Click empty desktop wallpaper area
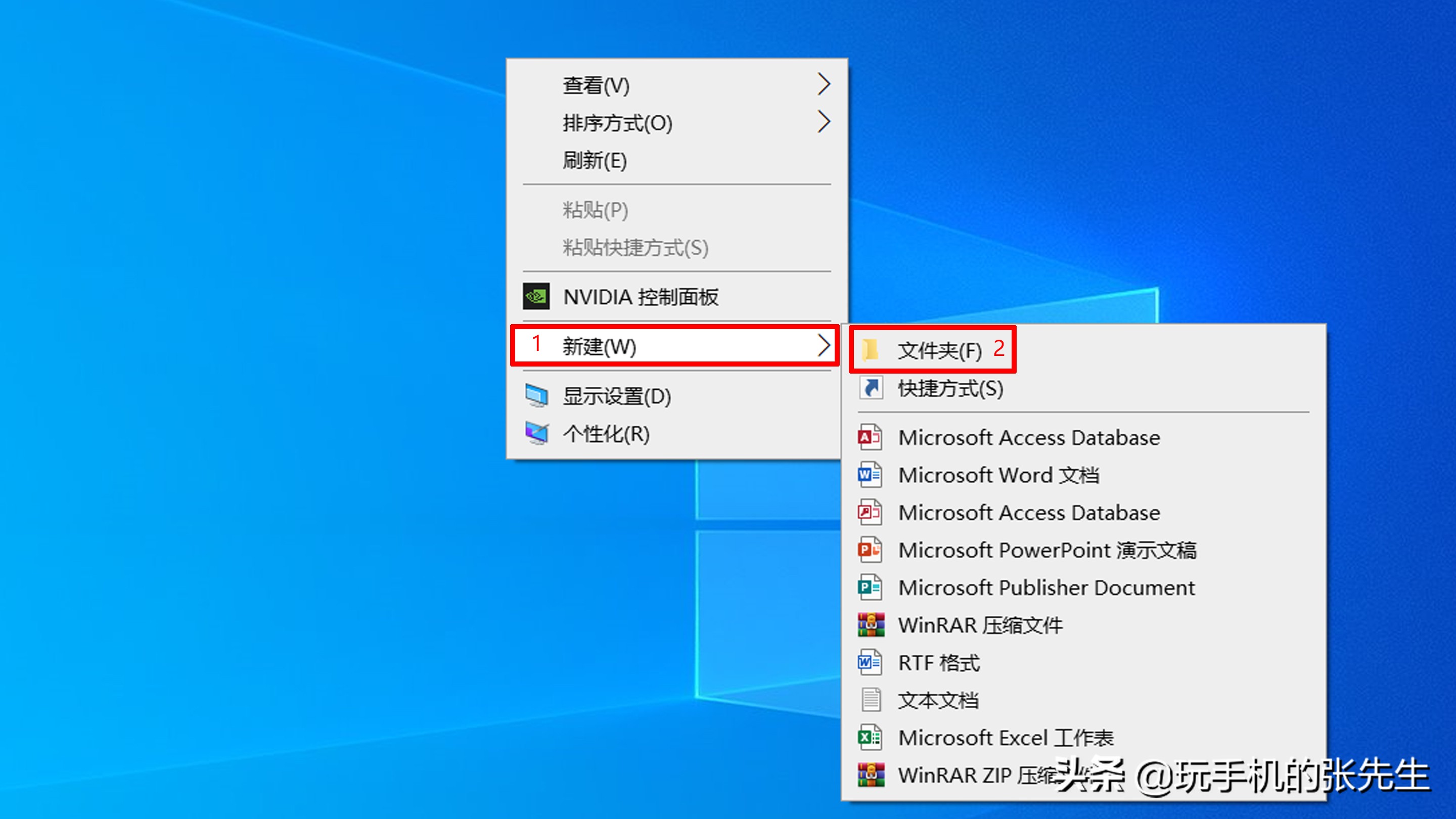Image resolution: width=1456 pixels, height=819 pixels. tap(226, 396)
